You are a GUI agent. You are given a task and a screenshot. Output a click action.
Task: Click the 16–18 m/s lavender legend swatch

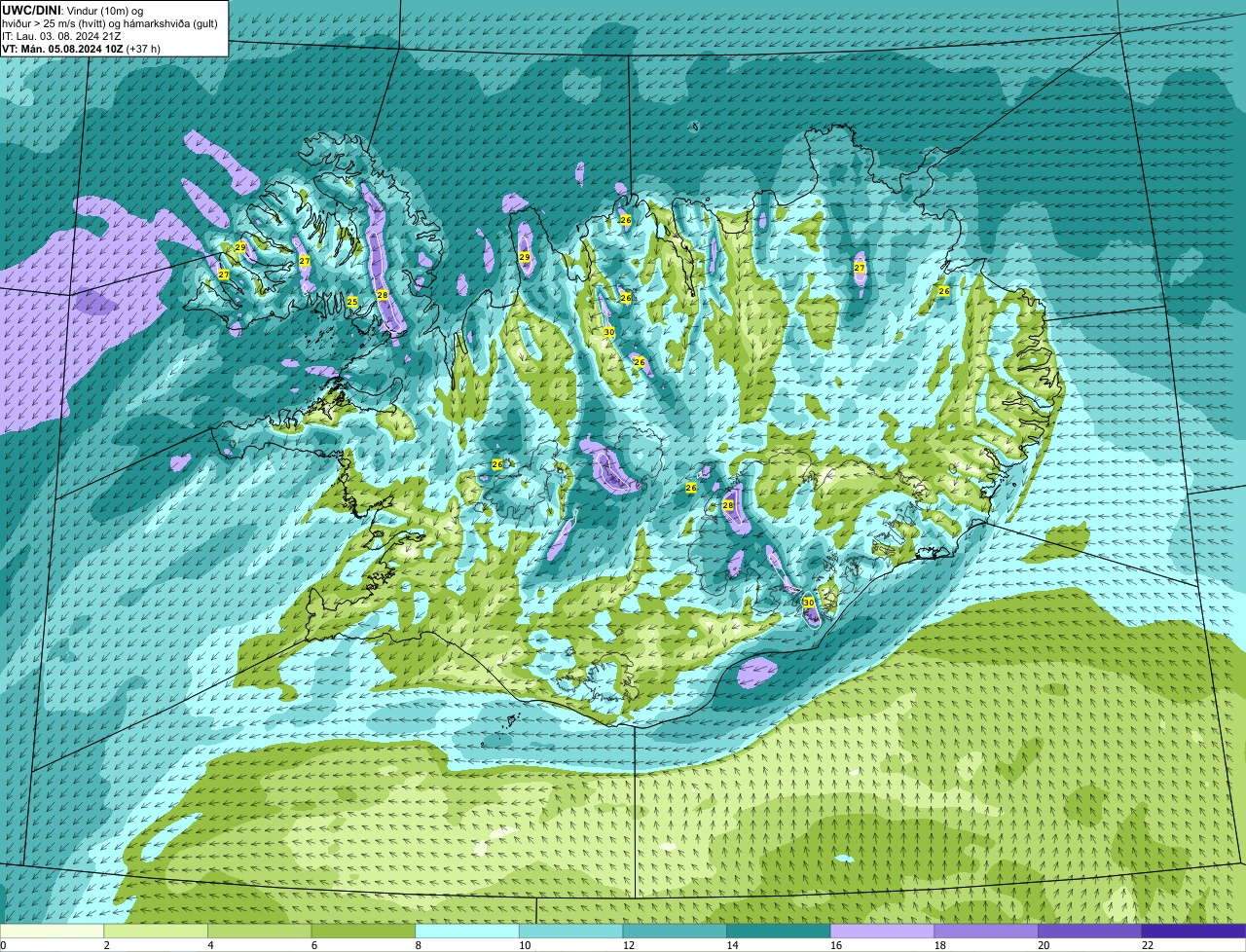pyautogui.click(x=882, y=931)
